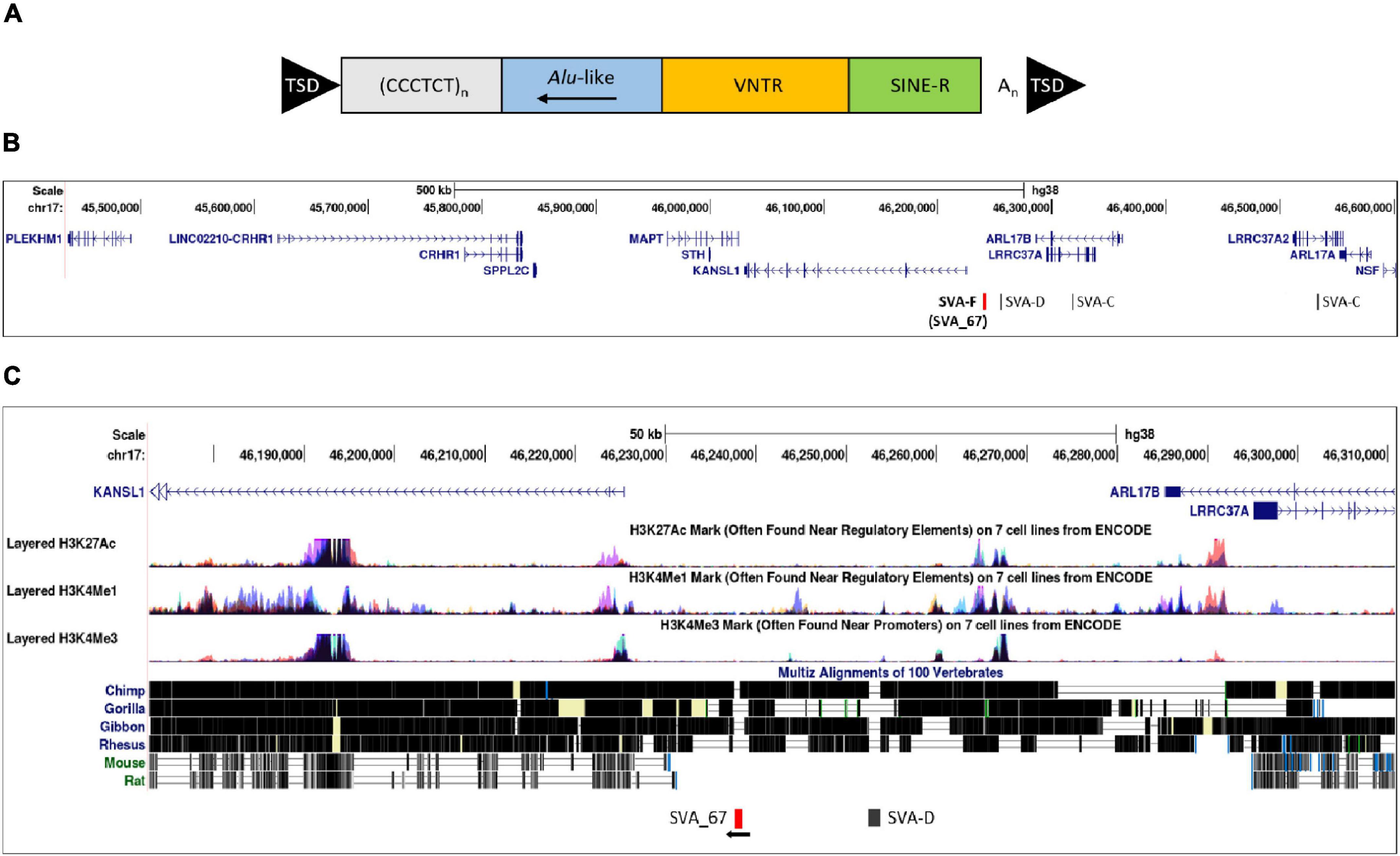The height and width of the screenshot is (856, 1400).
Task: Click KANSL1 gene label in panel B
Action: tap(716, 270)
